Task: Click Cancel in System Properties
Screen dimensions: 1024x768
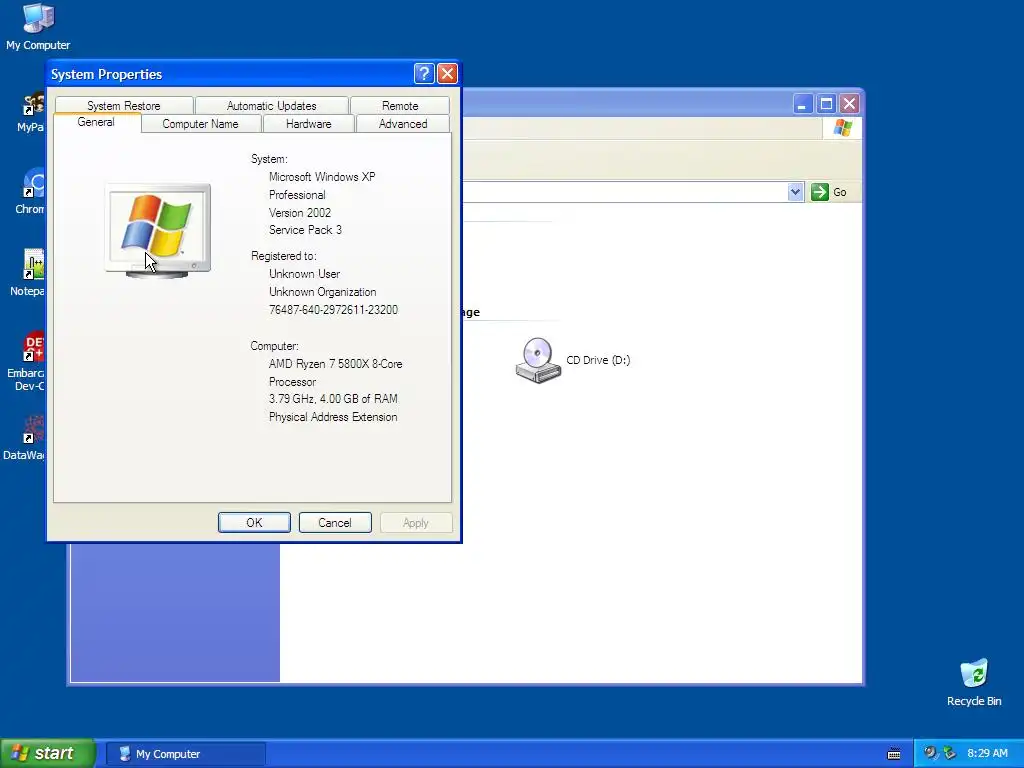Action: pyautogui.click(x=335, y=522)
